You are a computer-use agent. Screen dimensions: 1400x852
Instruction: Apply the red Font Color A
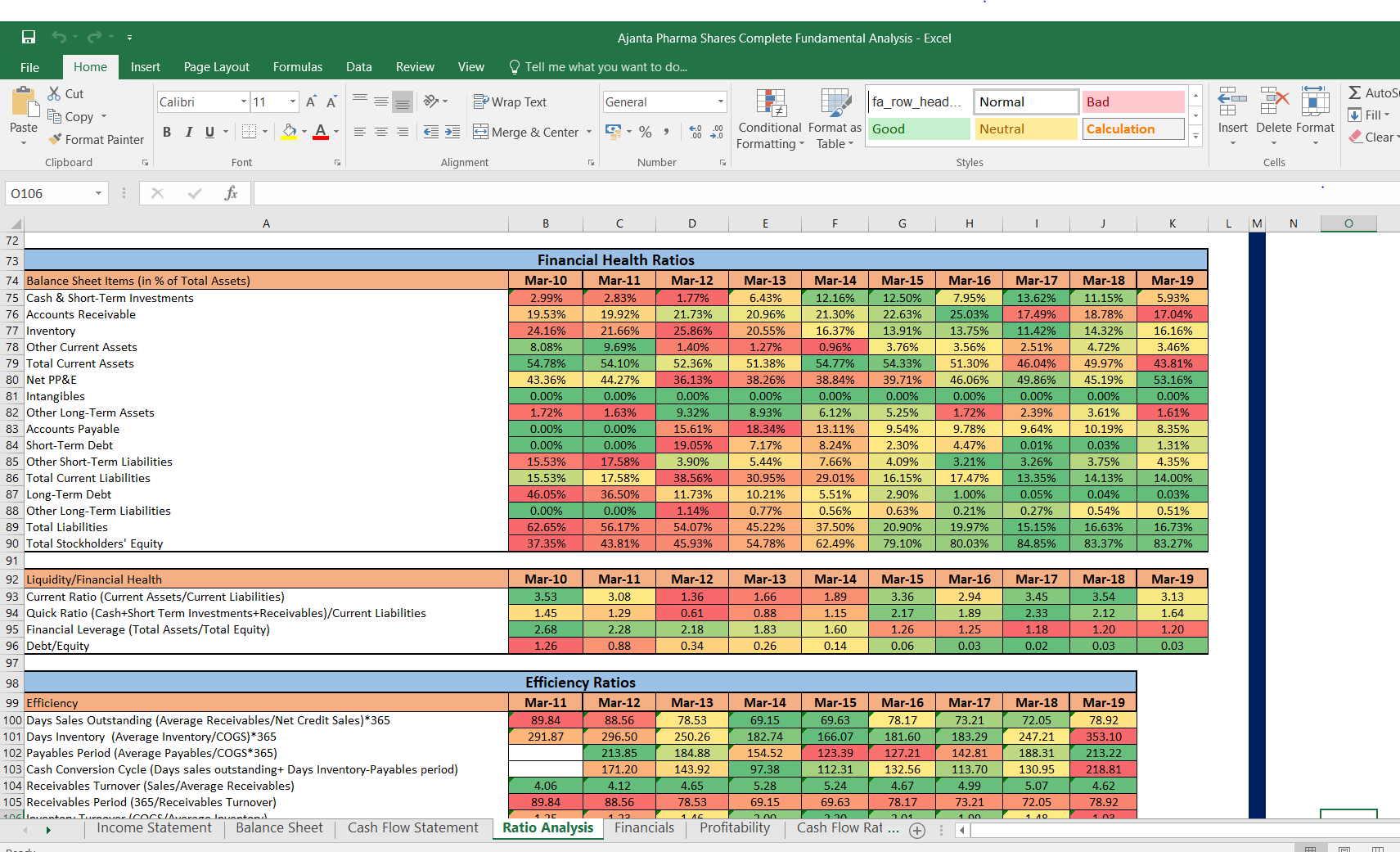[x=321, y=132]
